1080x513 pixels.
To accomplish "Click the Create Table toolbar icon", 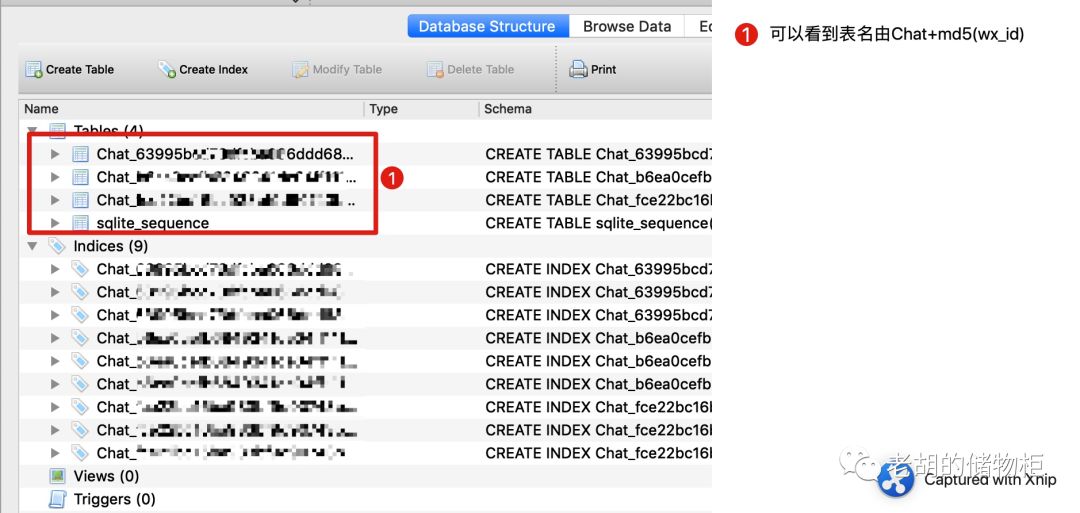I will pos(33,70).
